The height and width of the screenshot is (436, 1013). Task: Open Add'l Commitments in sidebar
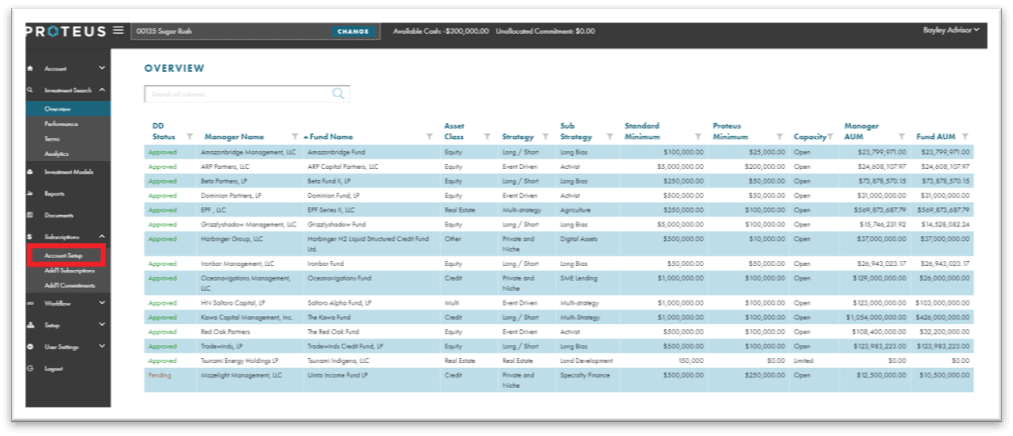68,285
